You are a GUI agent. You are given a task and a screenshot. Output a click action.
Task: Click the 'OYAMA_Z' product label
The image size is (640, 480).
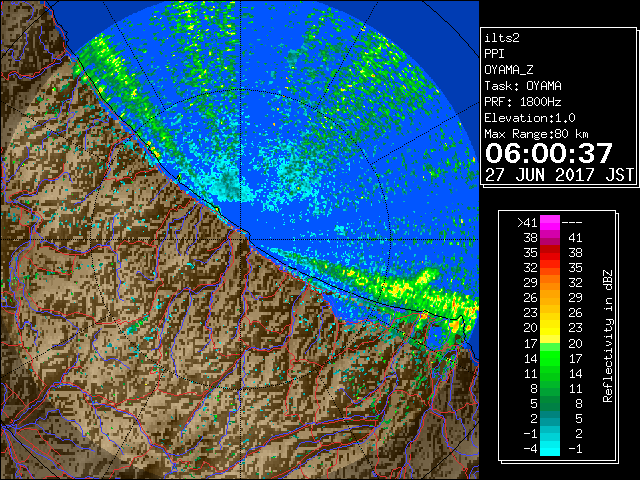tap(509, 70)
